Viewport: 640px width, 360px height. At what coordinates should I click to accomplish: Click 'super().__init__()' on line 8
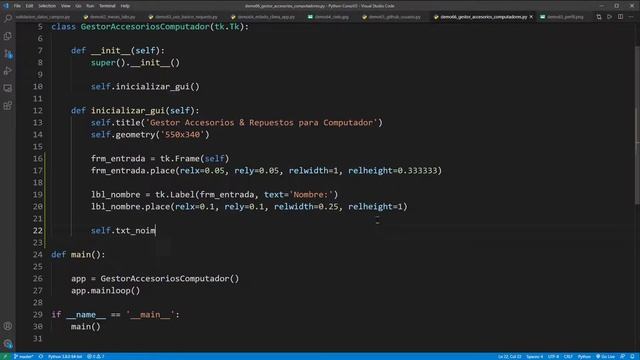(x=135, y=62)
